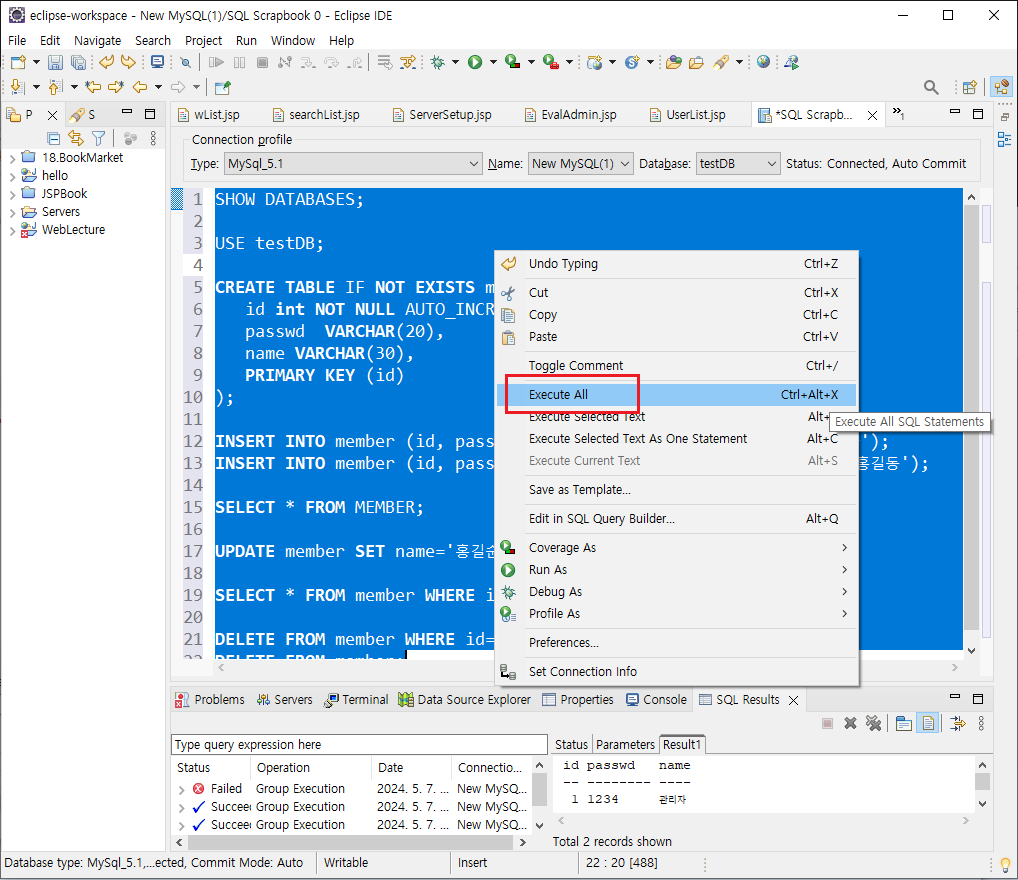Remove result using X icon in SQL Results

[x=850, y=723]
